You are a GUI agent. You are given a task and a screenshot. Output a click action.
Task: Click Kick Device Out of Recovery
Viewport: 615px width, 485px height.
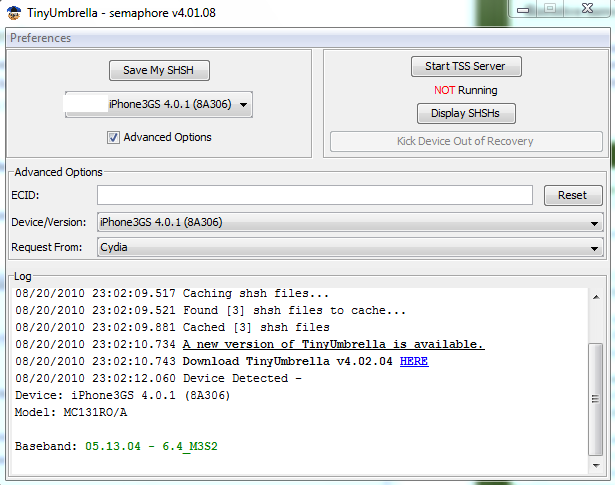[x=465, y=141]
